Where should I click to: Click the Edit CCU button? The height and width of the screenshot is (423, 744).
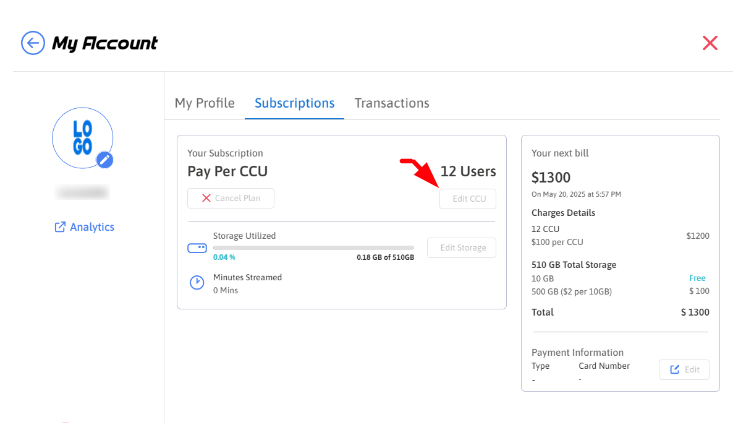click(468, 198)
